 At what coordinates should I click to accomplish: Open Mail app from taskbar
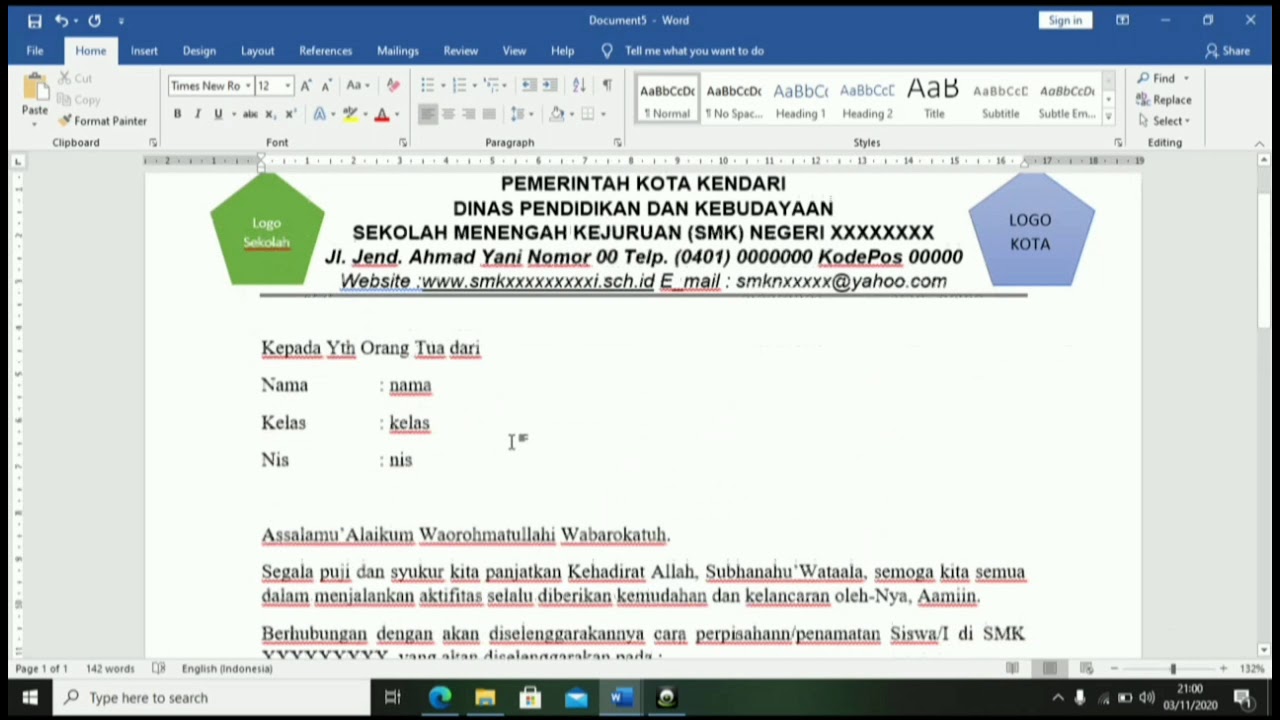coord(576,698)
